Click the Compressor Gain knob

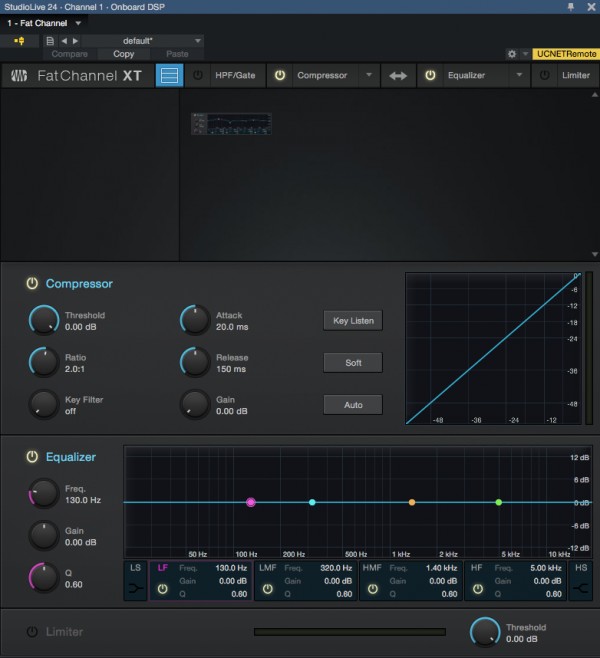(195, 405)
